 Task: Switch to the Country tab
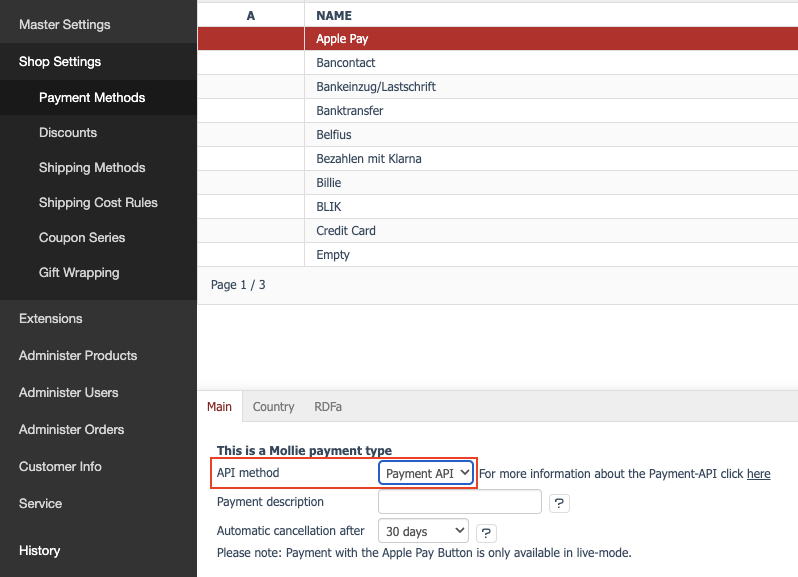click(273, 407)
